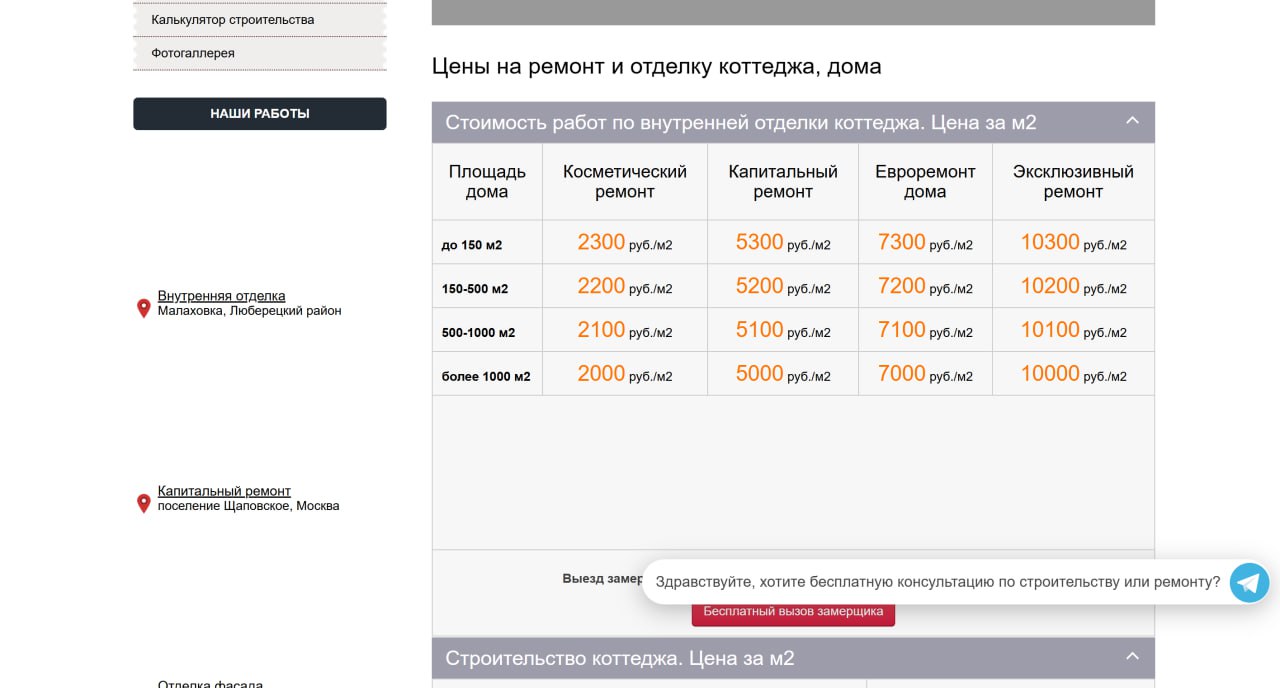Open the Внутренняя отделка project link
The image size is (1280, 688).
pos(221,296)
